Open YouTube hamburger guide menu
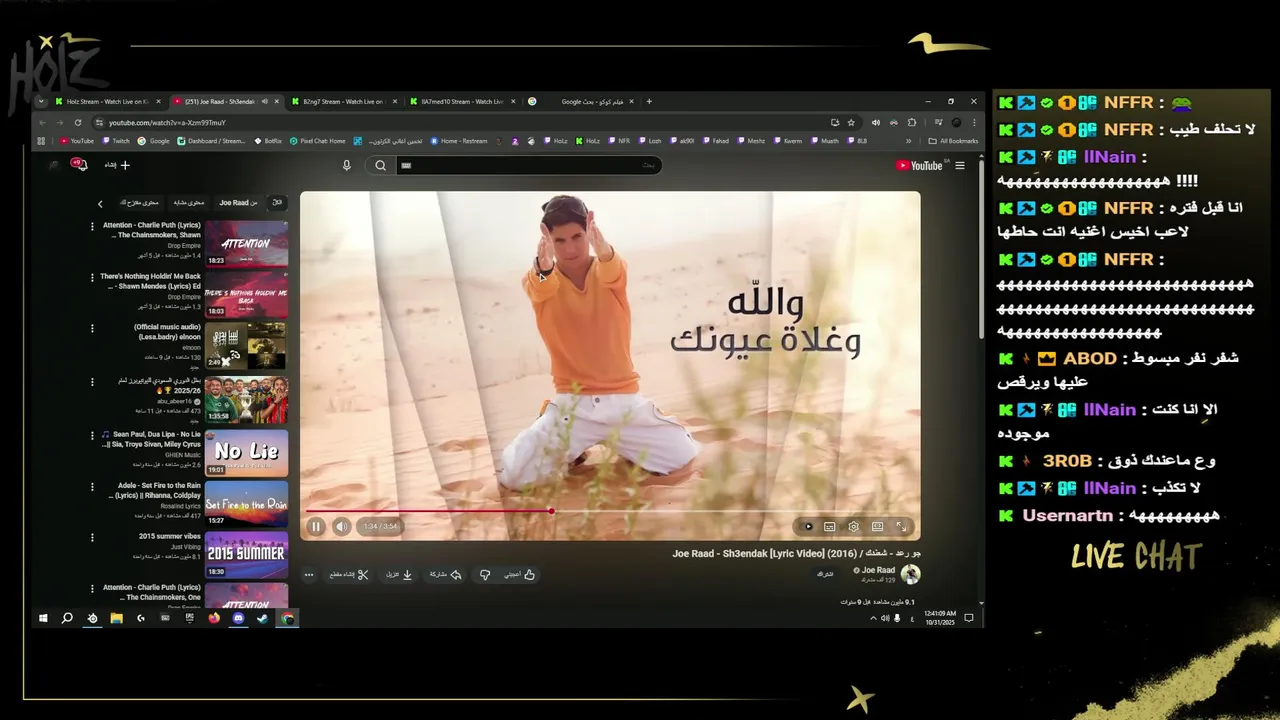Screen dimensions: 1280x720 (960, 166)
